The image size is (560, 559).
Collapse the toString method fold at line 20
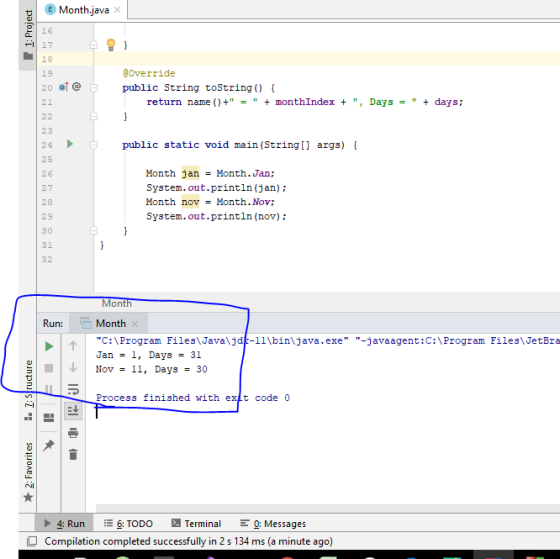pyautogui.click(x=94, y=88)
